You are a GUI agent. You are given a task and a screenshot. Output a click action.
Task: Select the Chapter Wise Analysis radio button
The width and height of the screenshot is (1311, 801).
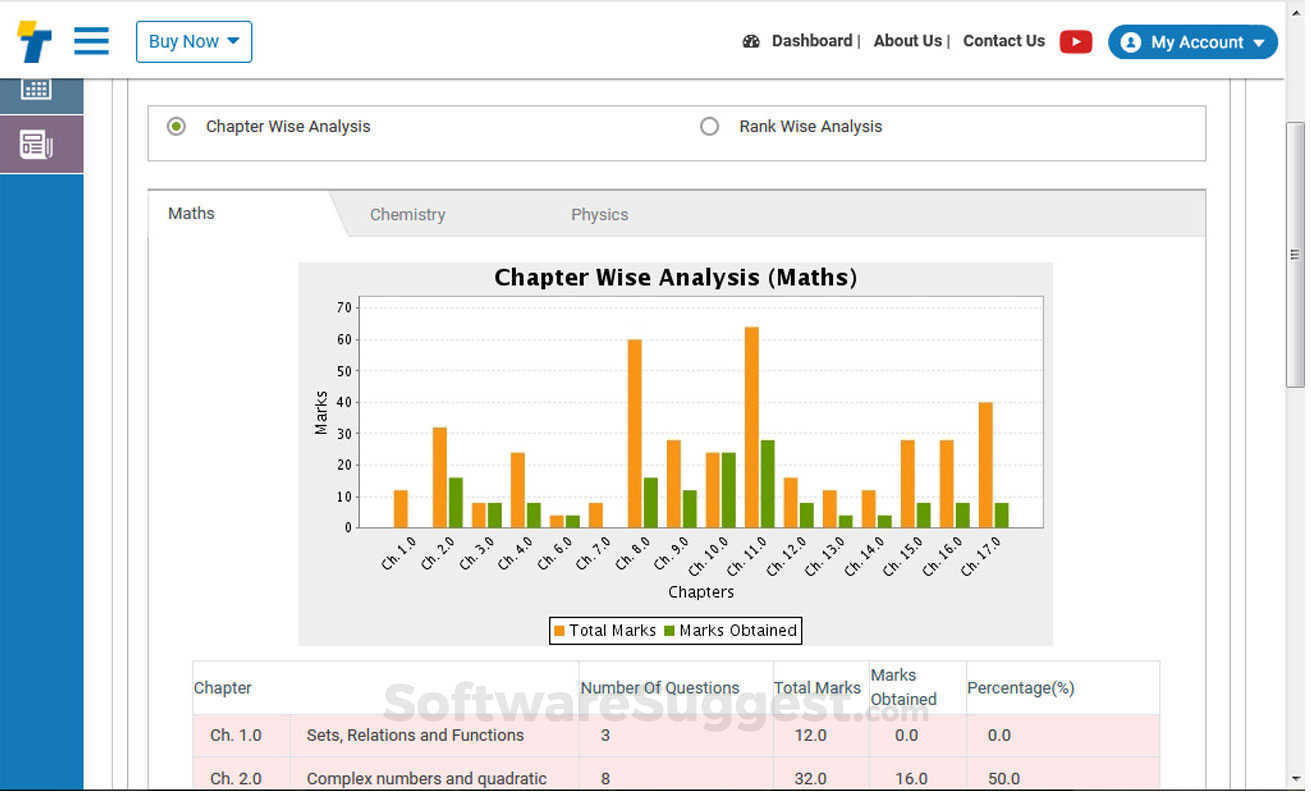[x=176, y=126]
